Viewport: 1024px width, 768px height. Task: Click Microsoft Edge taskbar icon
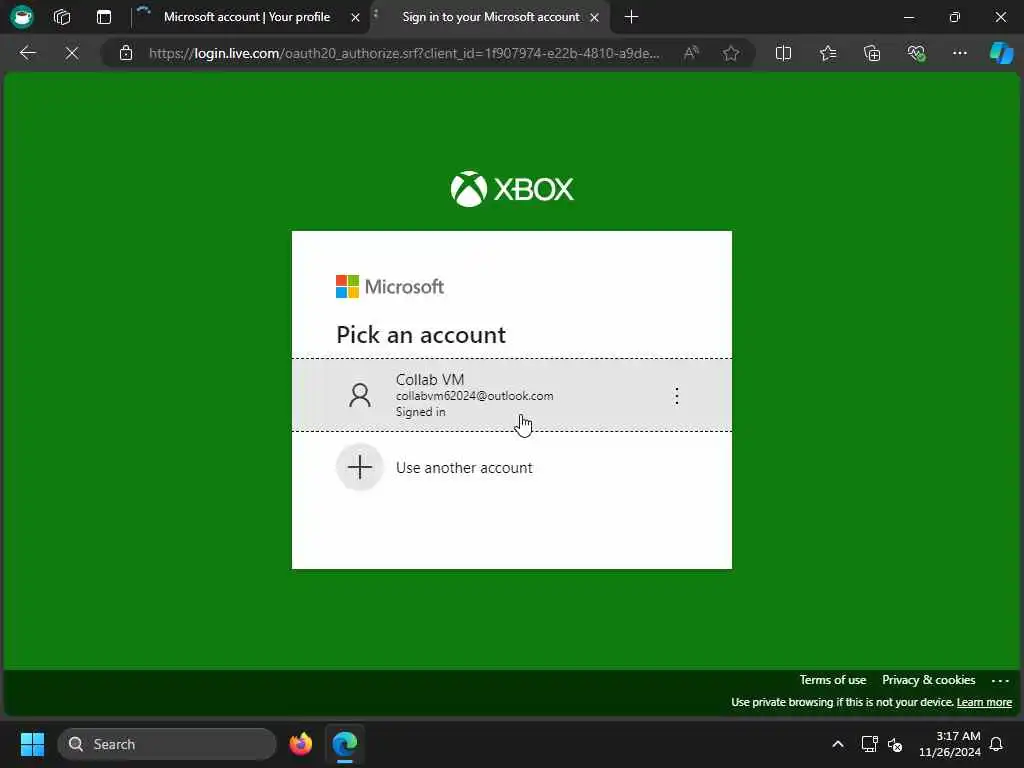(x=345, y=744)
